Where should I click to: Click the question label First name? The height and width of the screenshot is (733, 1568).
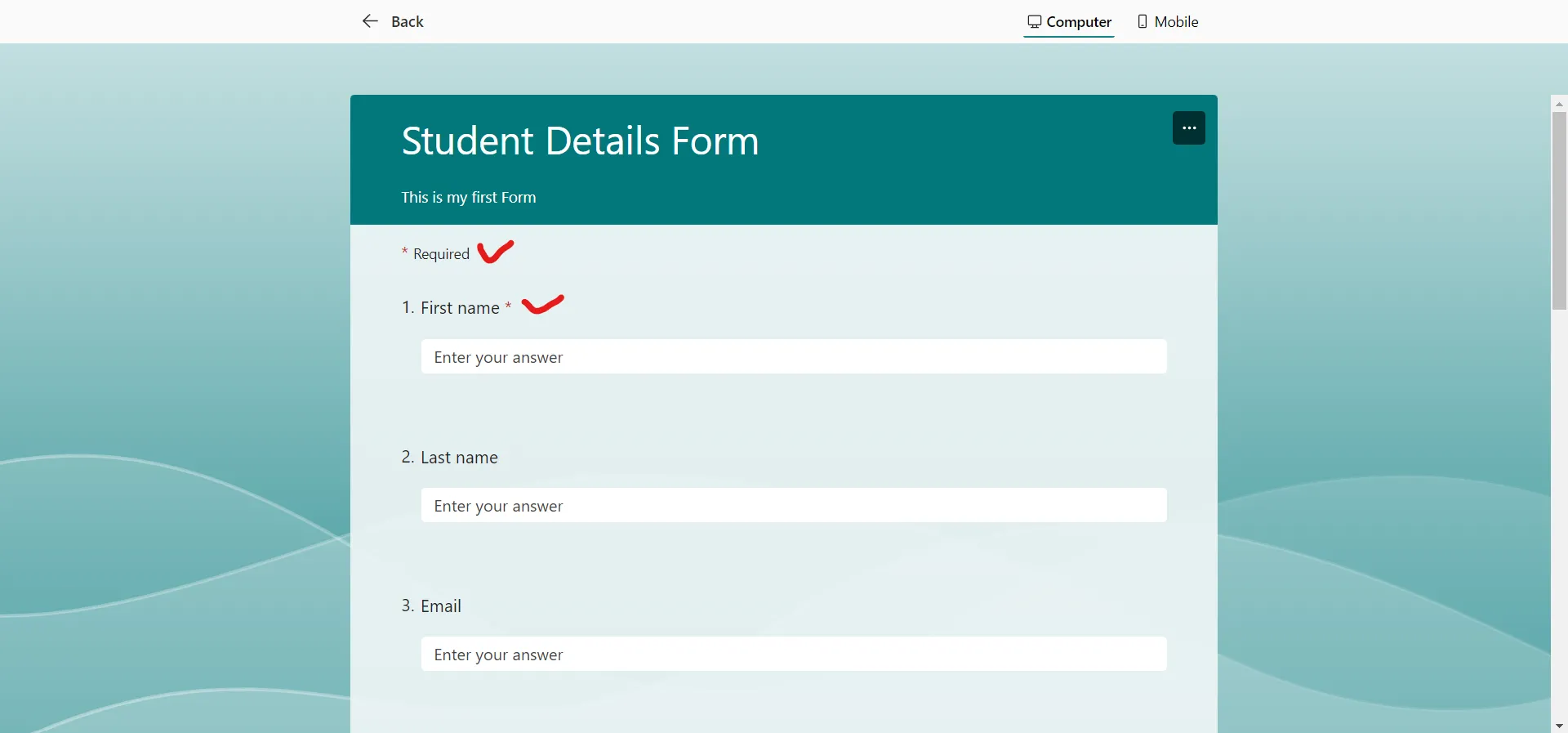[x=461, y=307]
